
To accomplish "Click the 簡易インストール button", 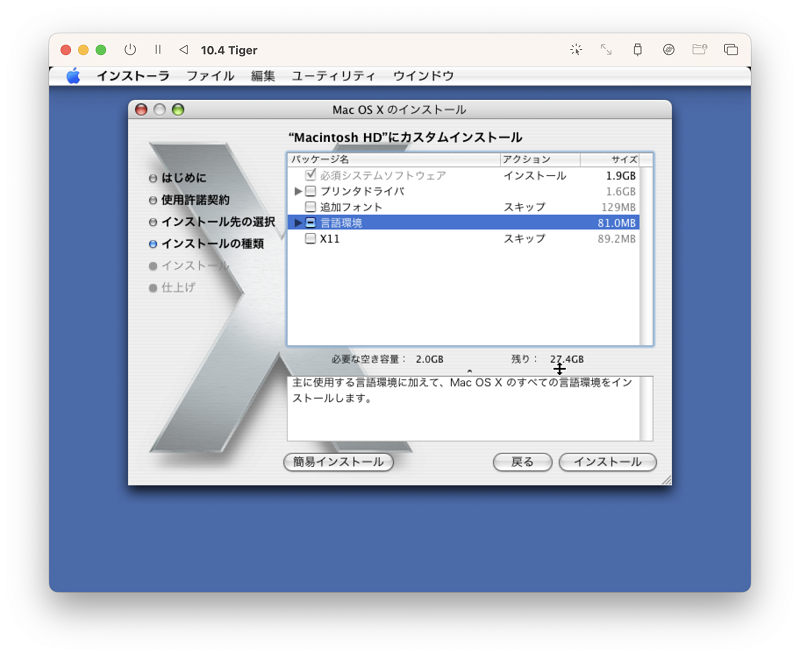I will click(x=338, y=462).
